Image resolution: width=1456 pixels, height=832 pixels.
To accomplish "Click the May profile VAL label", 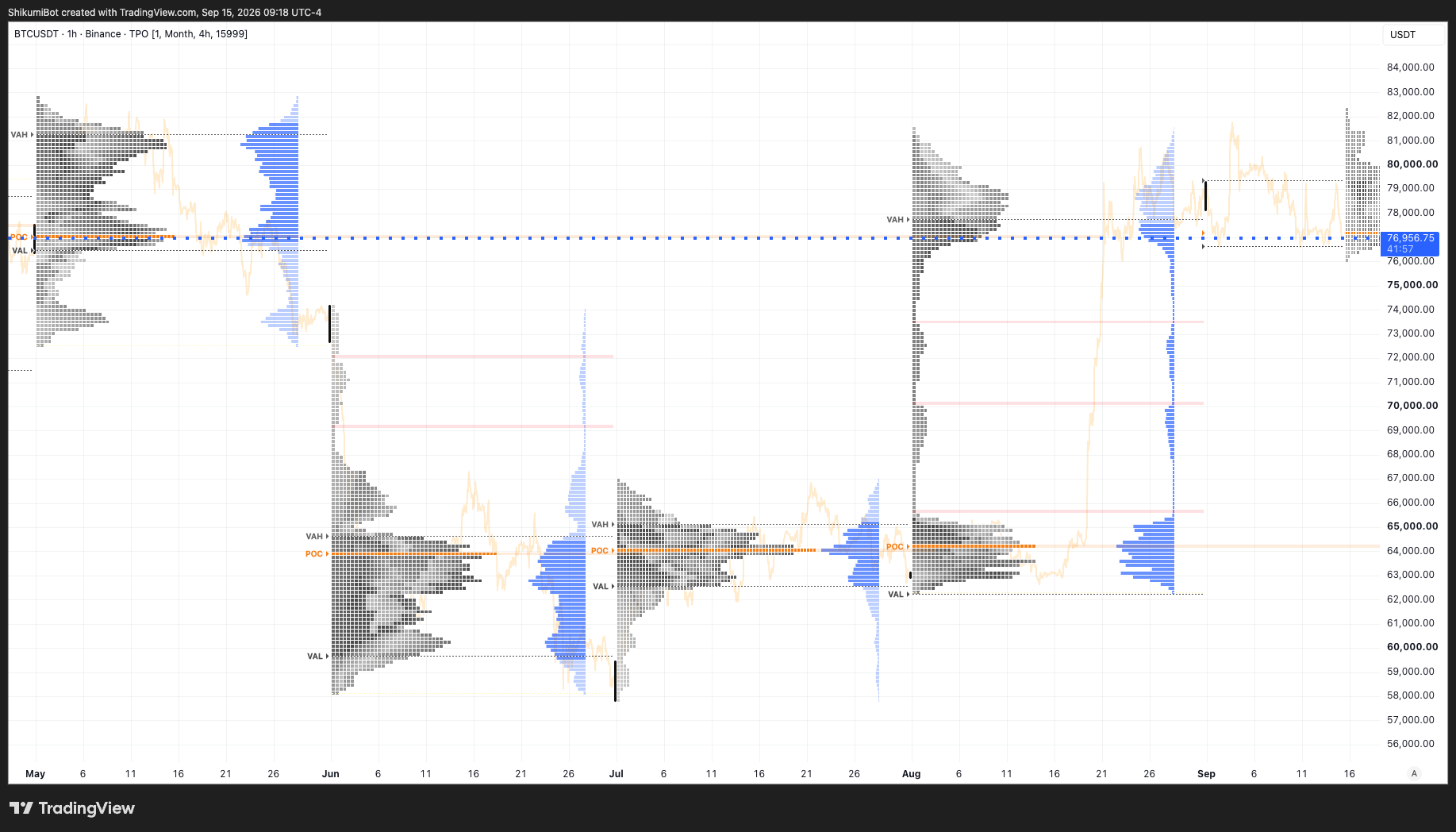I will (20, 251).
